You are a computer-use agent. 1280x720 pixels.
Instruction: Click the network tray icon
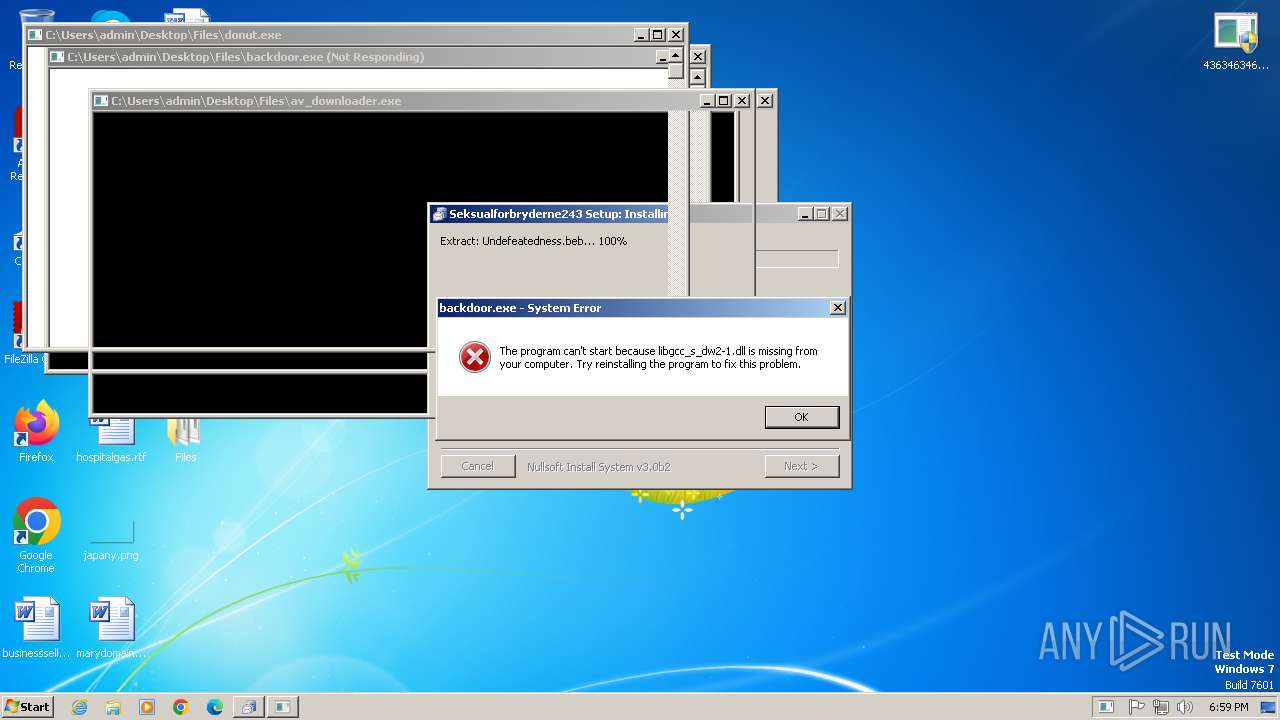(x=1160, y=707)
